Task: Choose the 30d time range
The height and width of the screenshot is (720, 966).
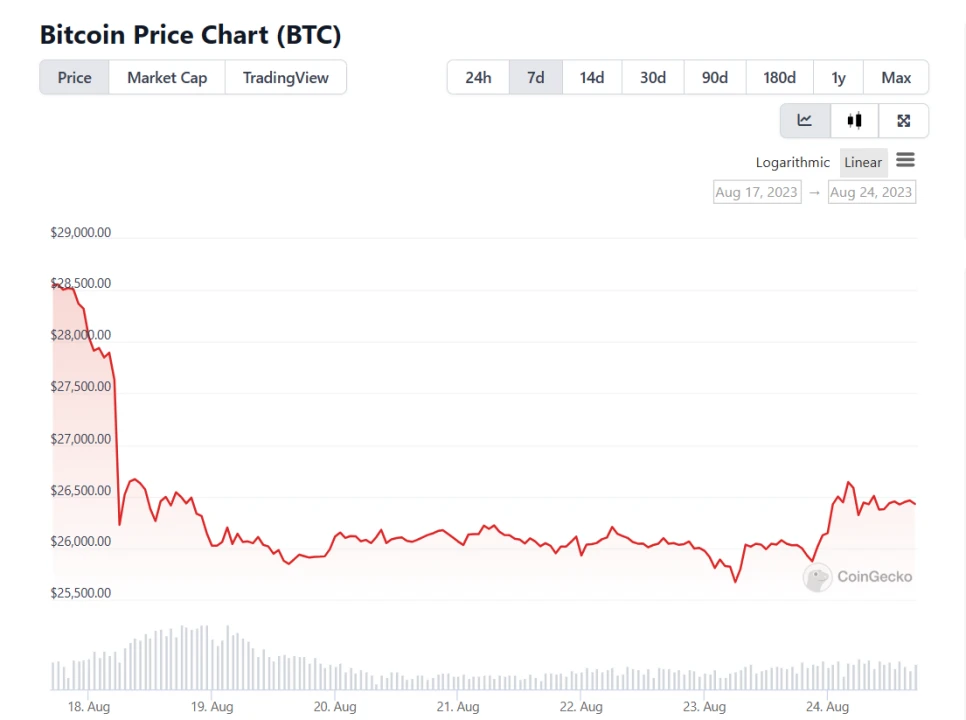Action: click(x=653, y=78)
